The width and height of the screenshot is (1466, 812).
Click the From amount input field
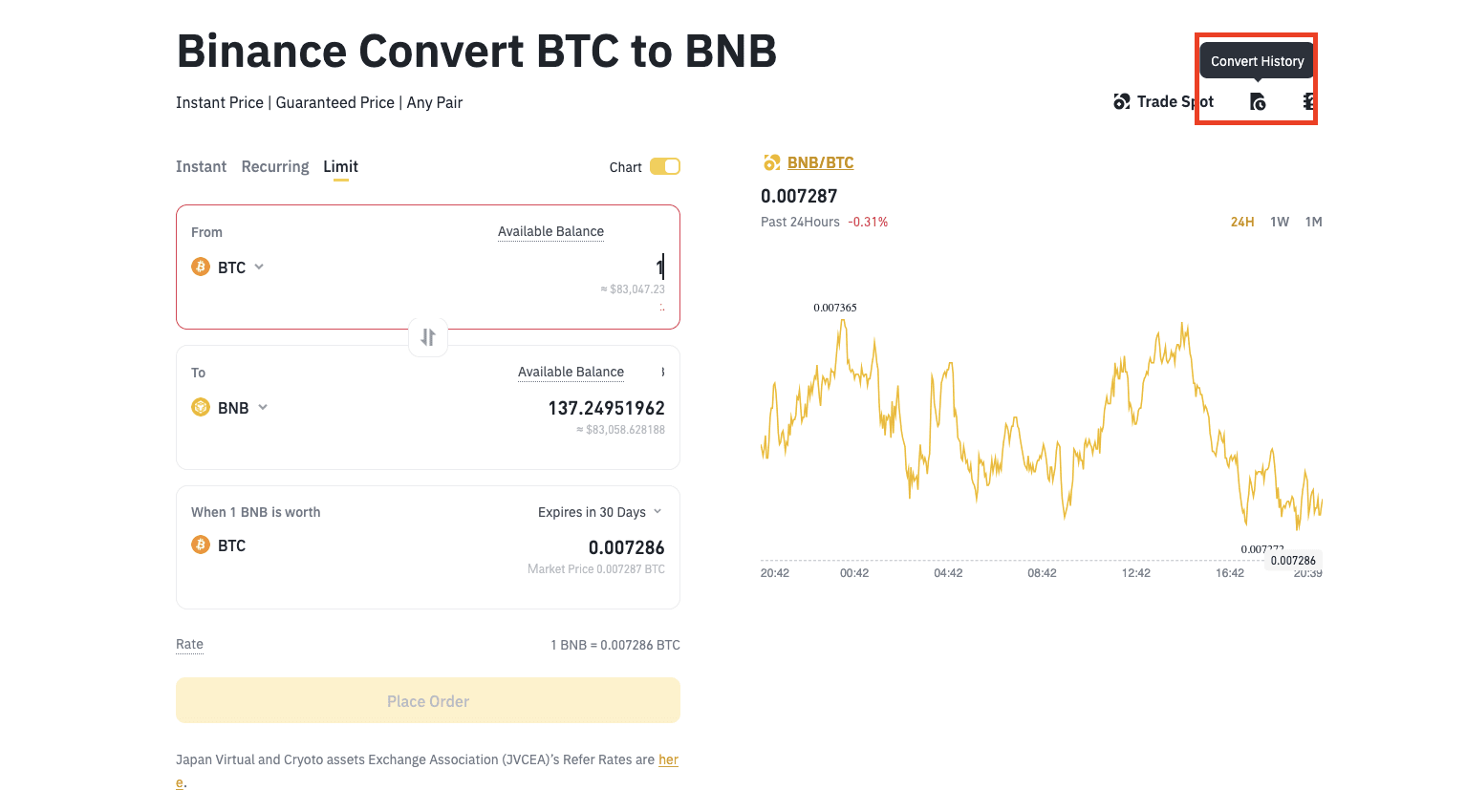tap(573, 267)
